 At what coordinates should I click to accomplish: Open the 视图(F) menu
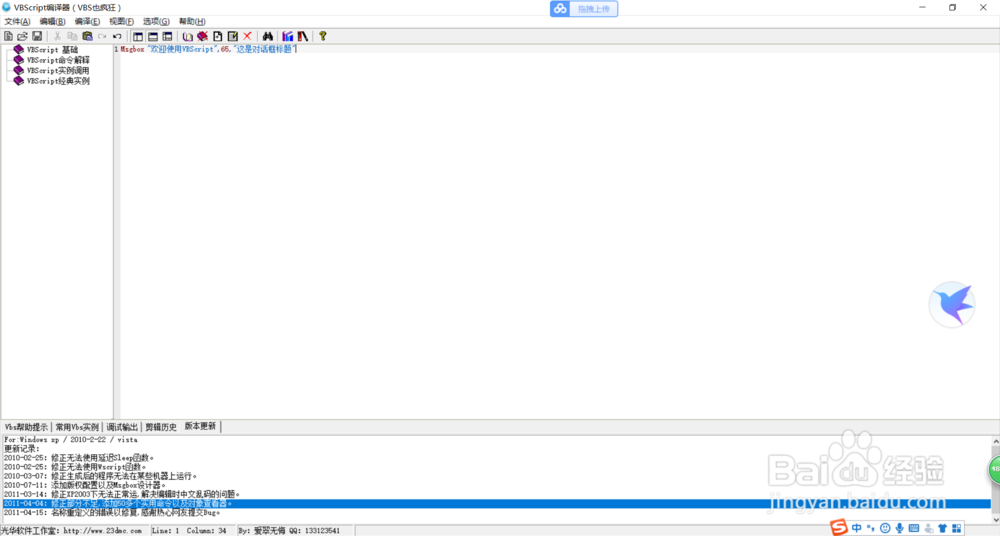coord(121,22)
